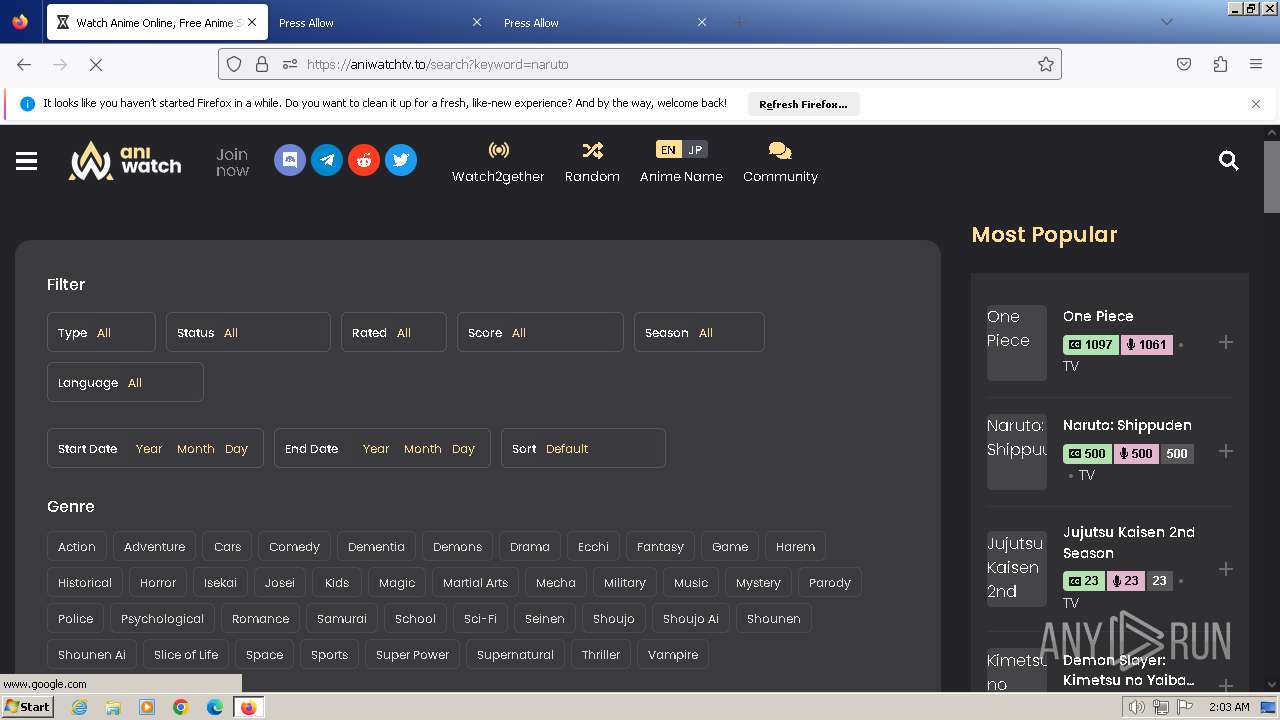This screenshot has width=1280, height=720.
Task: Choose Start Date year dropdown
Action: pyautogui.click(x=149, y=449)
